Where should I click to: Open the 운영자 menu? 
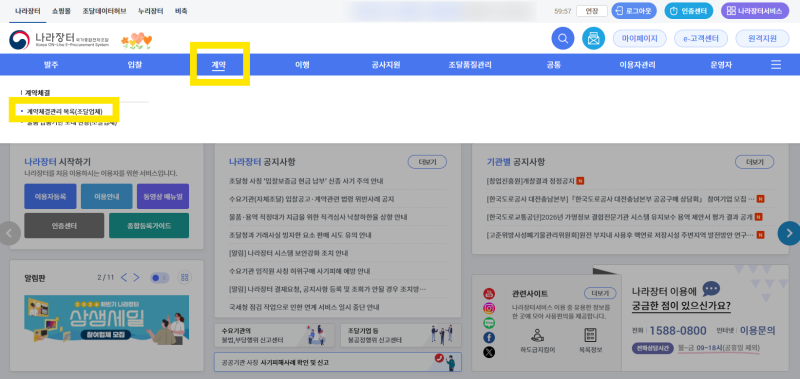click(x=721, y=65)
